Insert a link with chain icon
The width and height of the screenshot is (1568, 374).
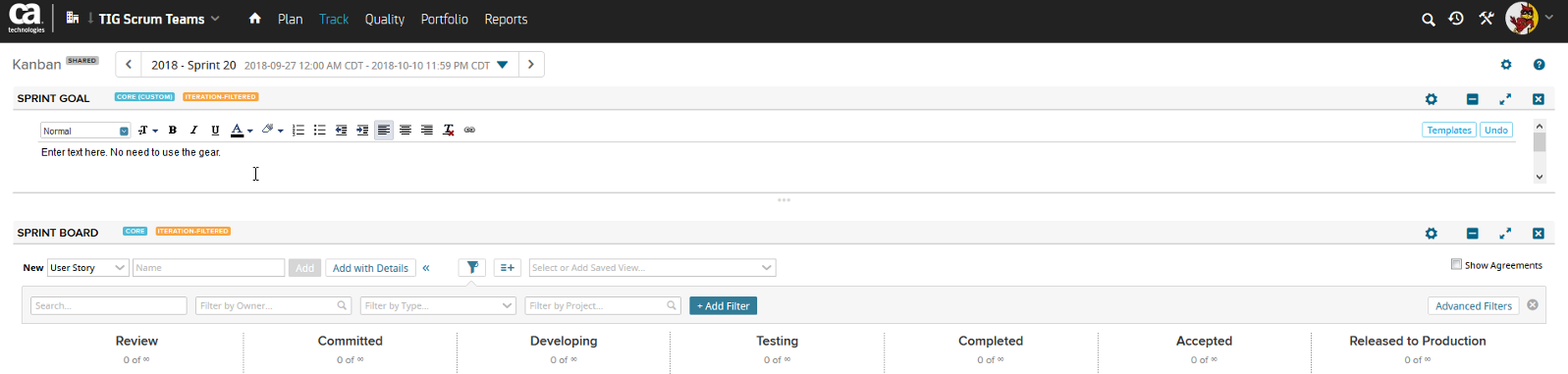(469, 131)
